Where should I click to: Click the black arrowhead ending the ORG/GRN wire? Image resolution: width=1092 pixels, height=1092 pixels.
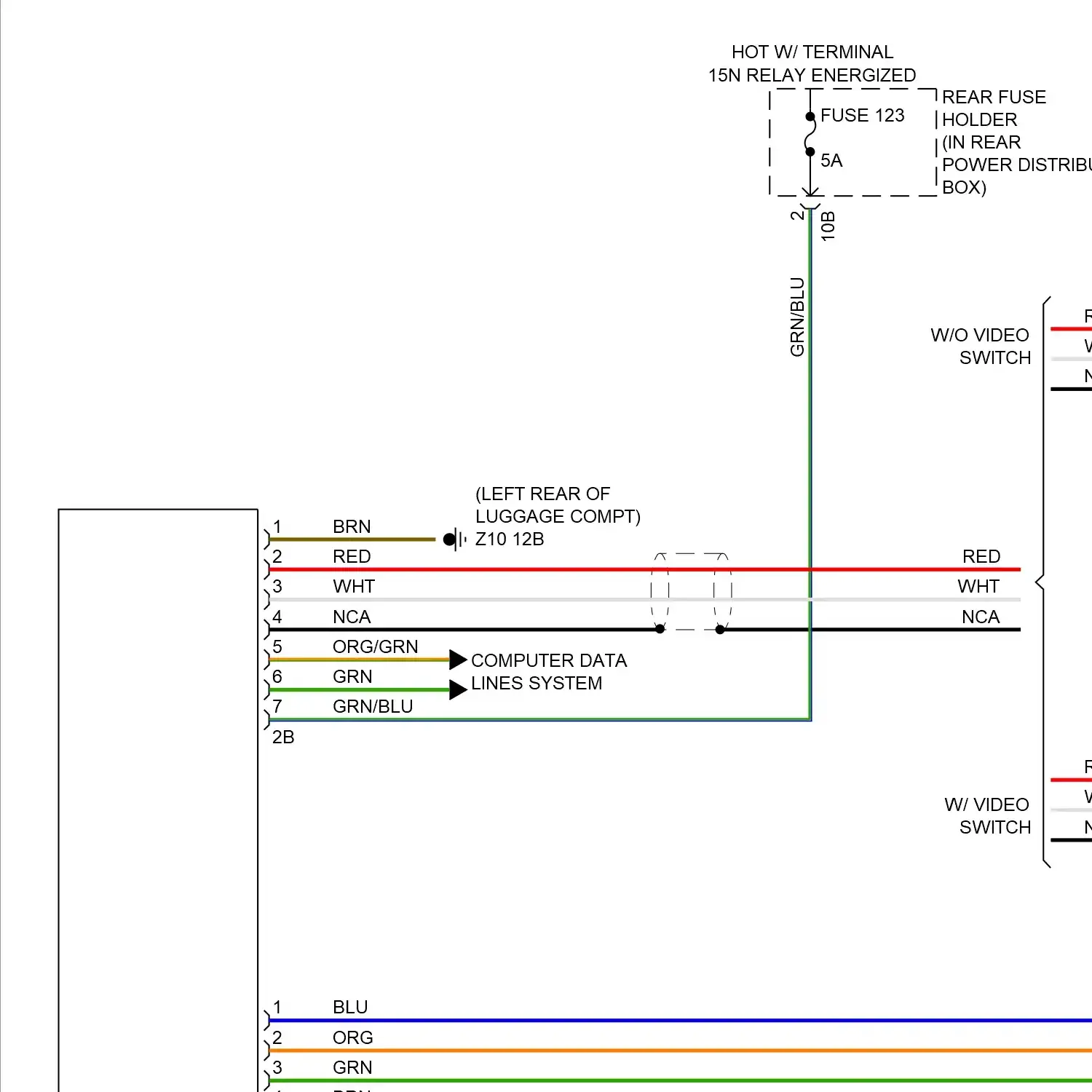coord(458,660)
